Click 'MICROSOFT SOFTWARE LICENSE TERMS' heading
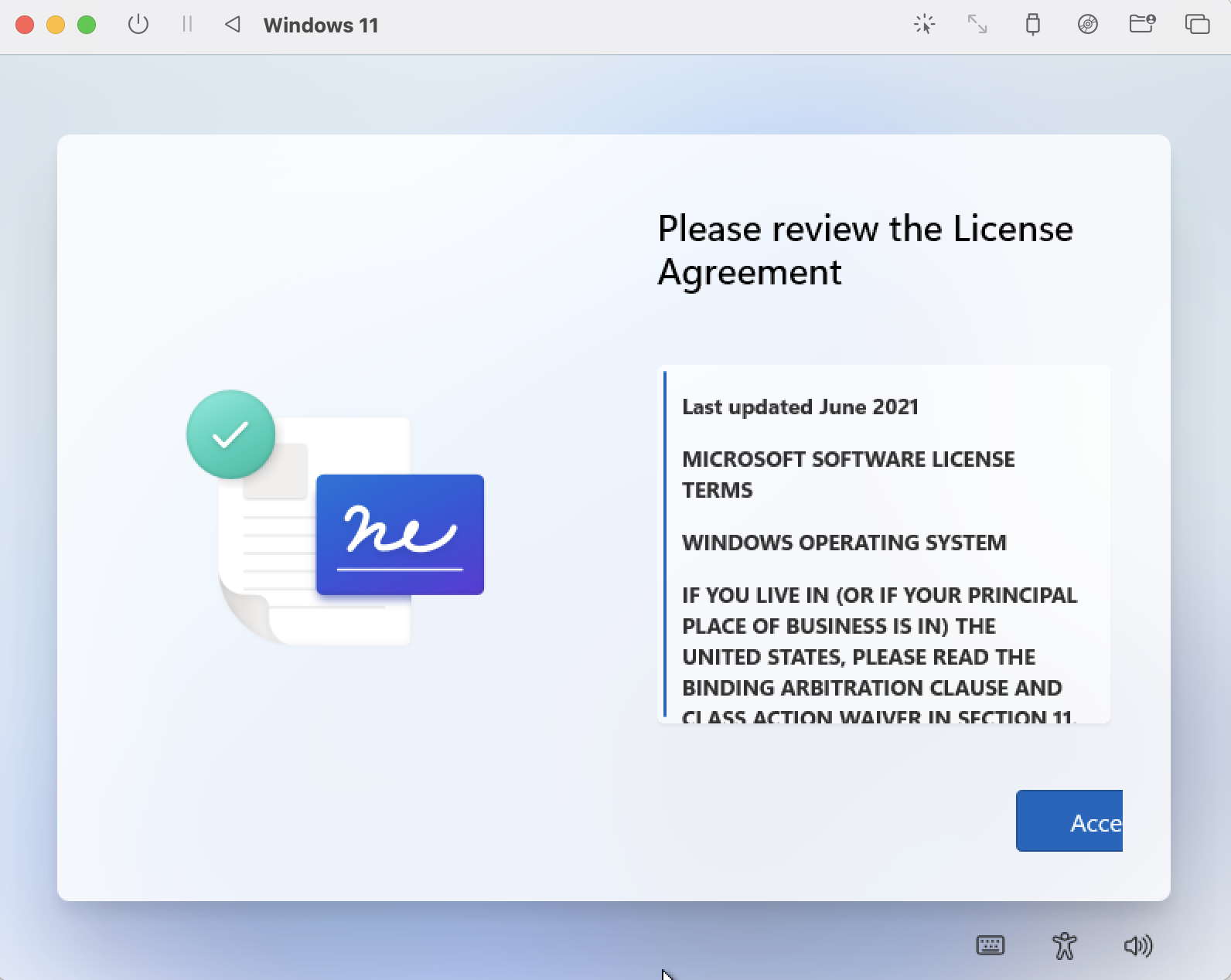 click(848, 475)
